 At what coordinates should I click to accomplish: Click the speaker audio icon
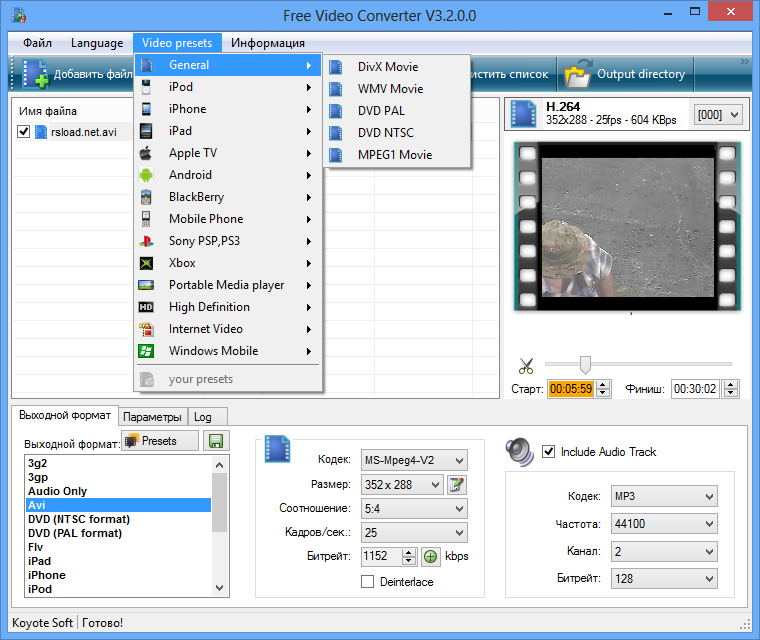pos(520,452)
